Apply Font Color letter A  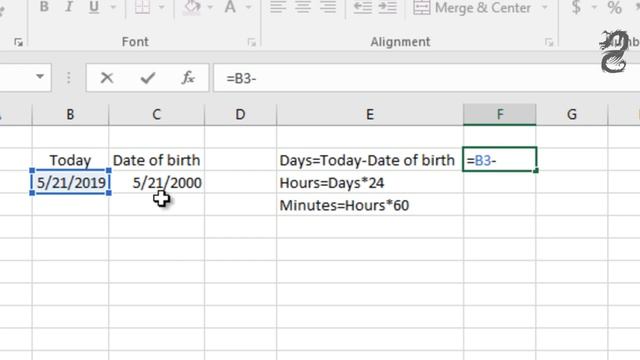pos(230,7)
